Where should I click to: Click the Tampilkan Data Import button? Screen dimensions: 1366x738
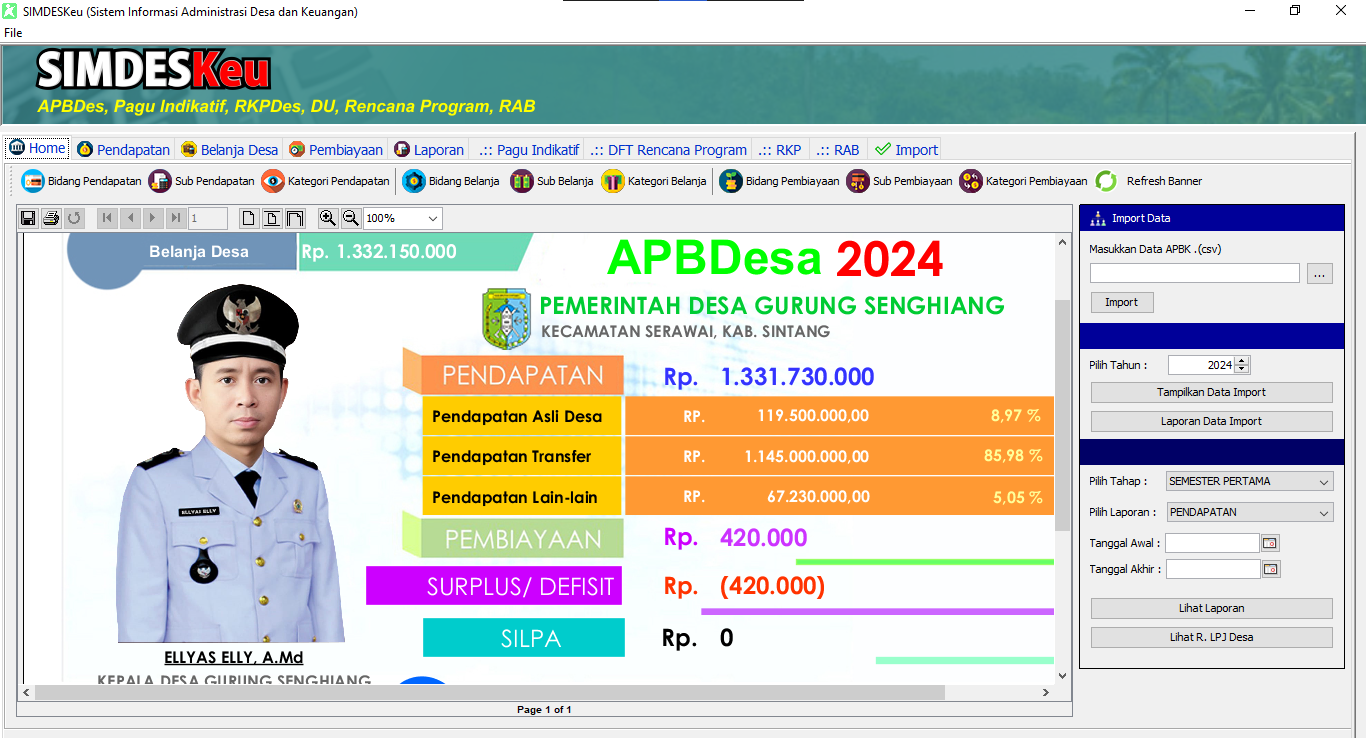click(x=1211, y=392)
